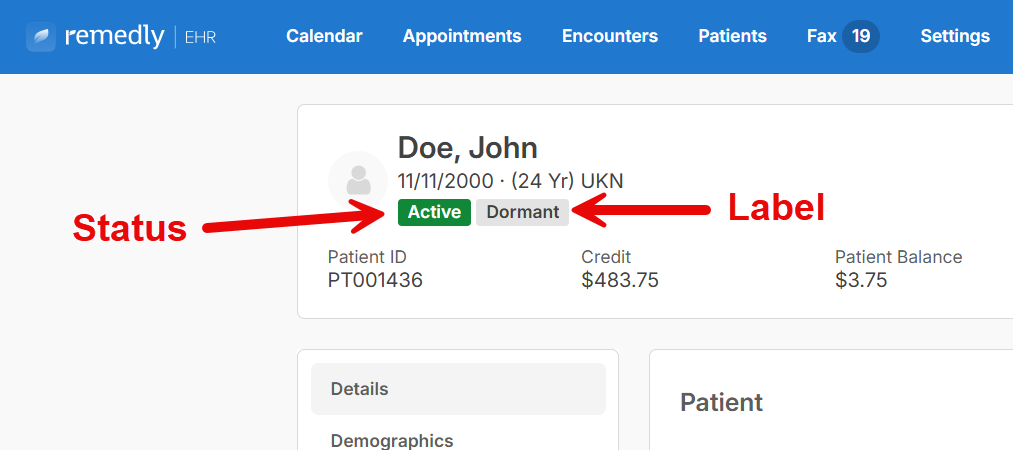Click the Fax badge showing 19
This screenshot has height=450, width=1013.
[x=861, y=36]
